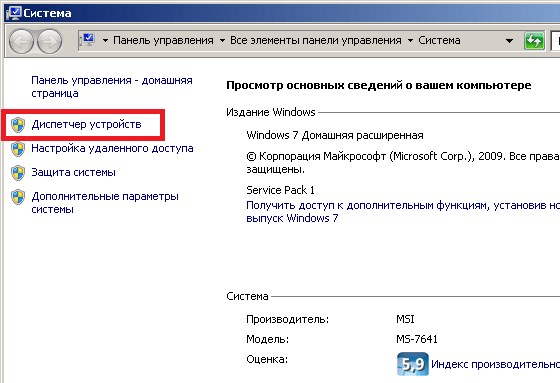Select Система breadcrumb segment
This screenshot has height=383, width=560.
(x=439, y=40)
